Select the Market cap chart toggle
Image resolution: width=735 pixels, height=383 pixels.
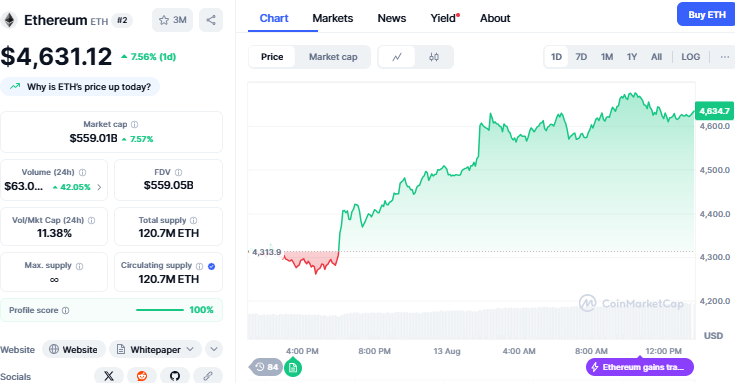tap(333, 57)
